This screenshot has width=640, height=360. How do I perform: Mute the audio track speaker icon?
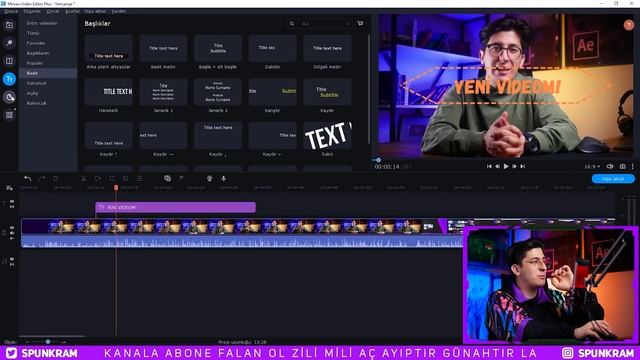click(12, 259)
